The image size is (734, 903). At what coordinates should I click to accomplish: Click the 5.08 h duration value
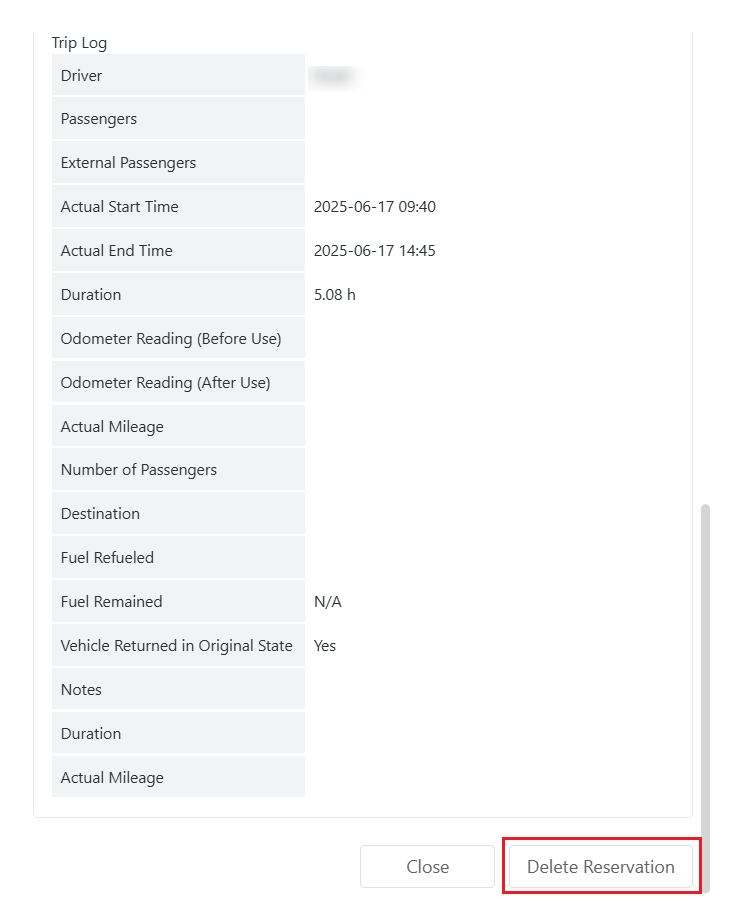334,295
